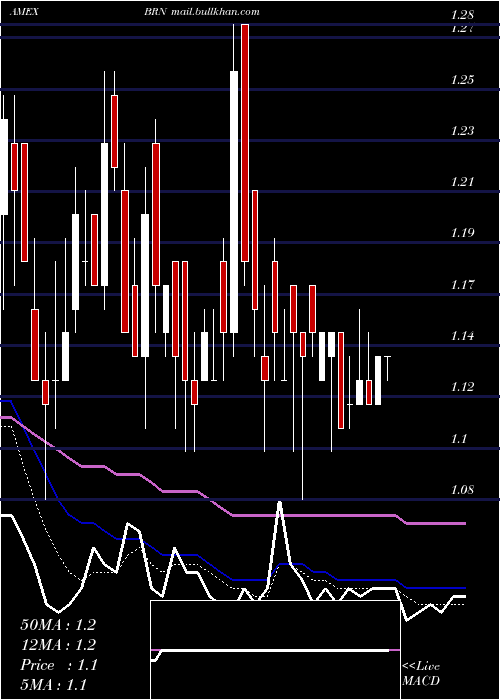Select the 1.1 price axis label
The image size is (500, 700).
(459, 438)
